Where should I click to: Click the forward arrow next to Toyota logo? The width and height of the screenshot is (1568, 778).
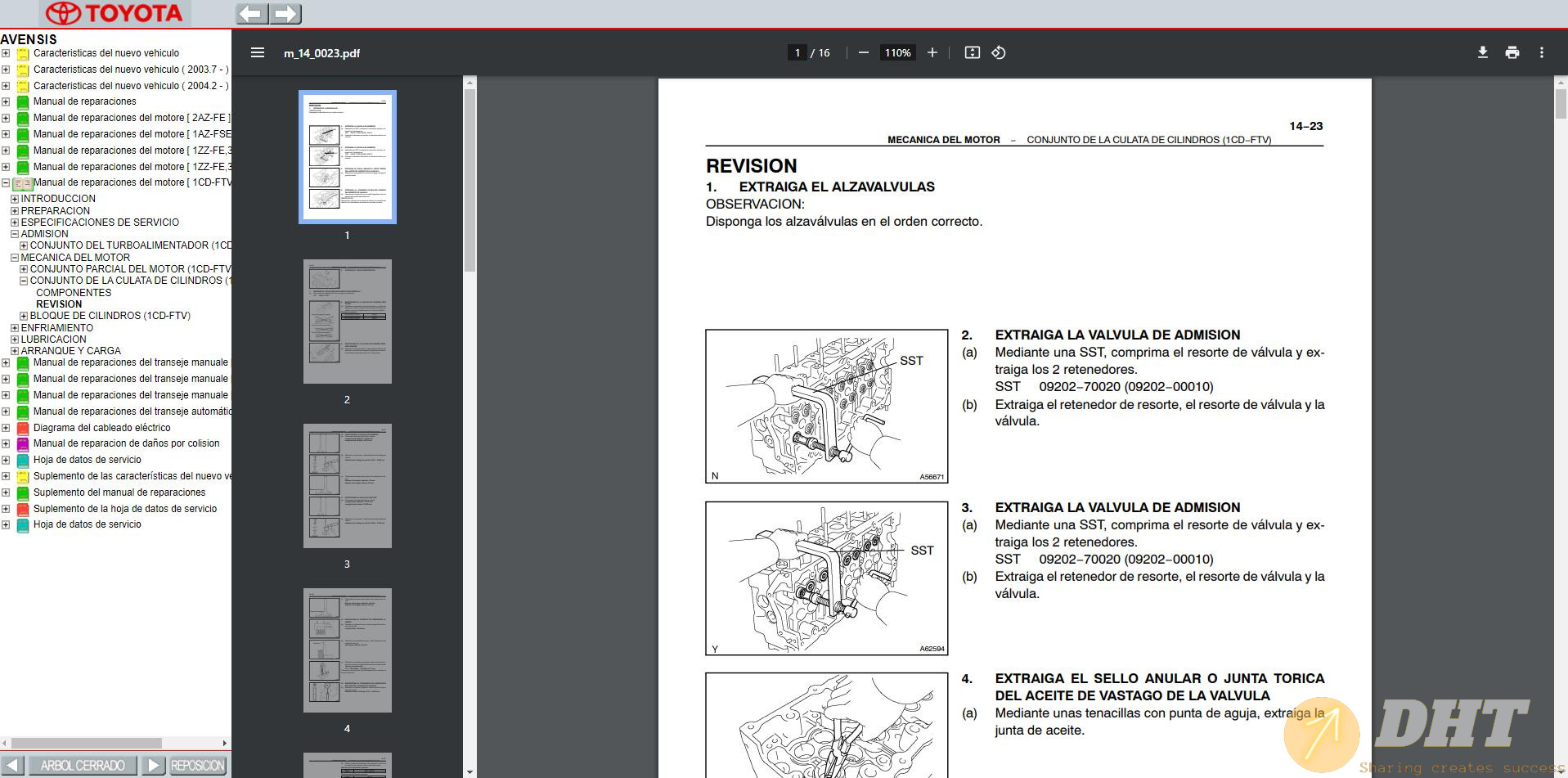click(285, 14)
